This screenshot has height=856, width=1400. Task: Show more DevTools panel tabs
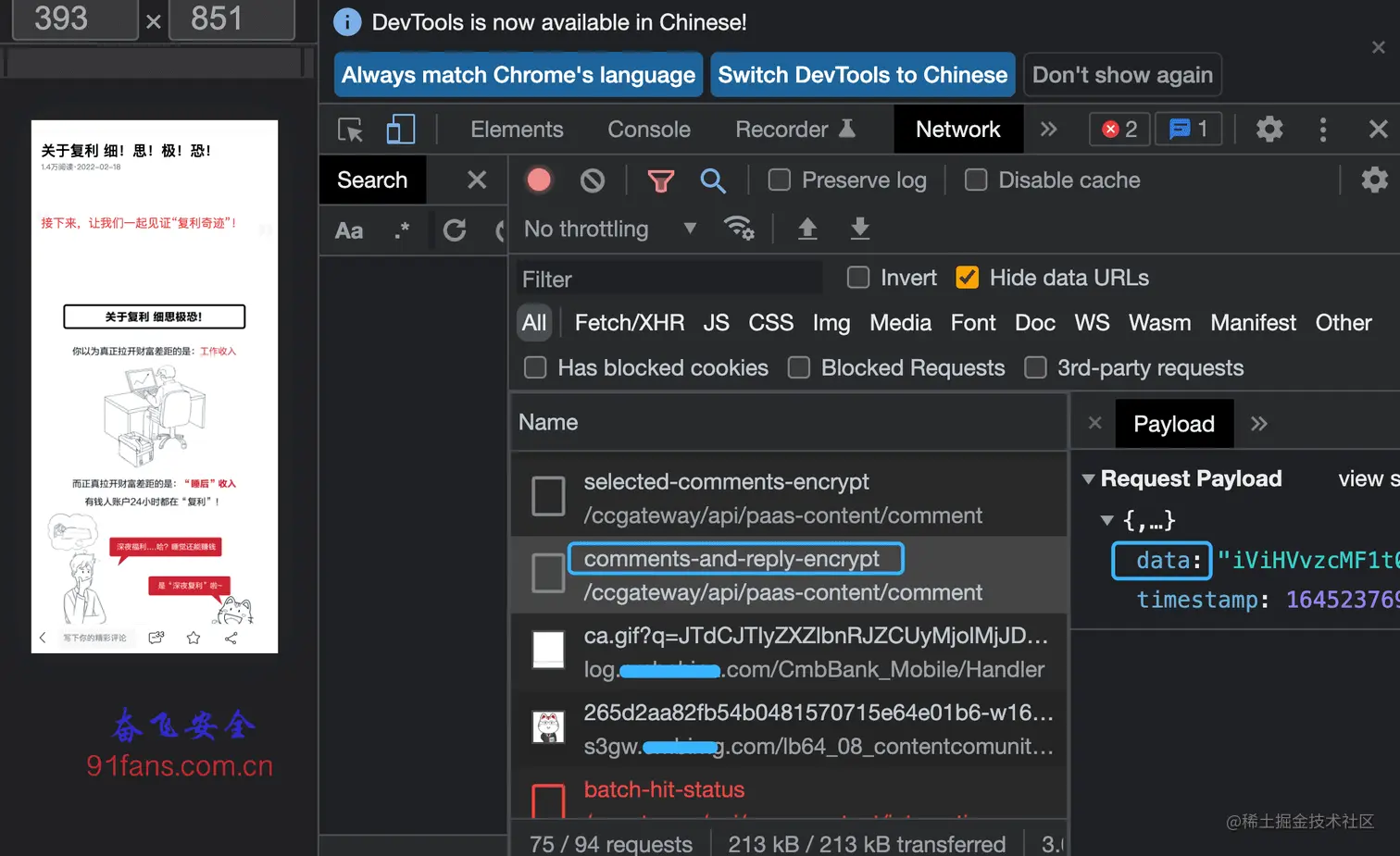1048,130
